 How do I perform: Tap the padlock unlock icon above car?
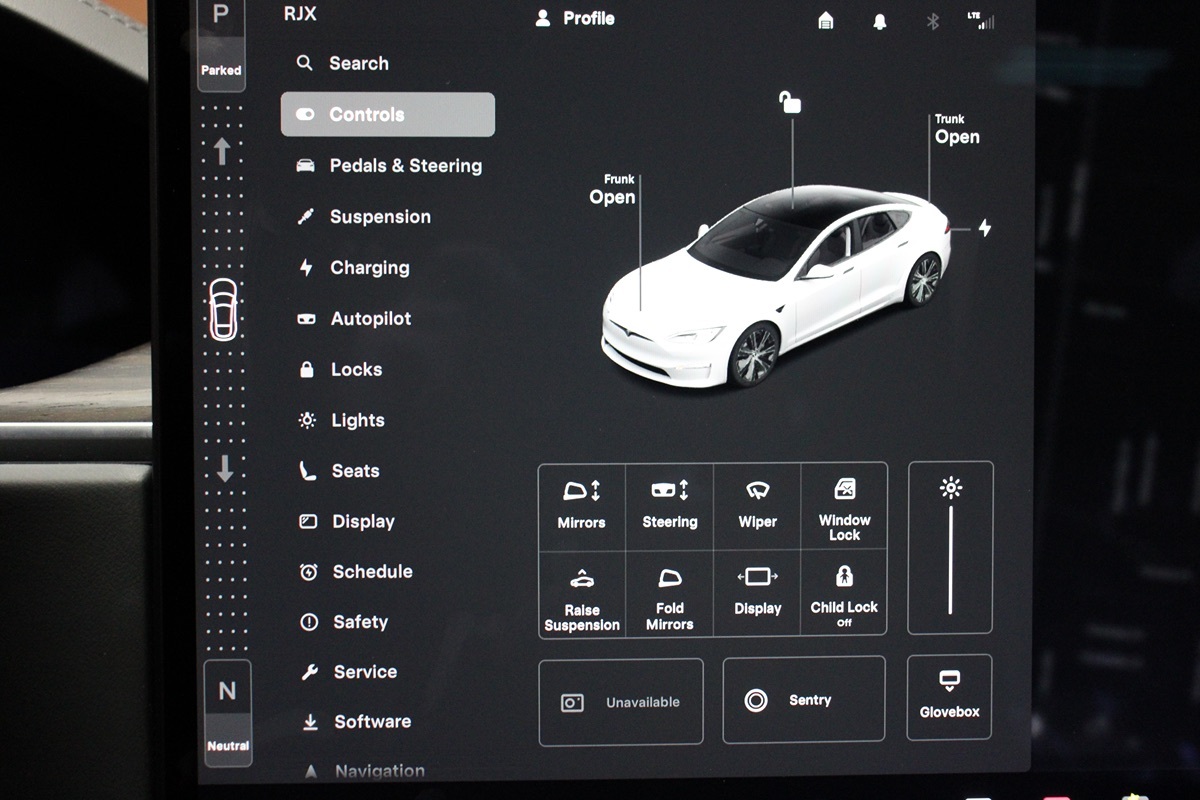[x=791, y=103]
